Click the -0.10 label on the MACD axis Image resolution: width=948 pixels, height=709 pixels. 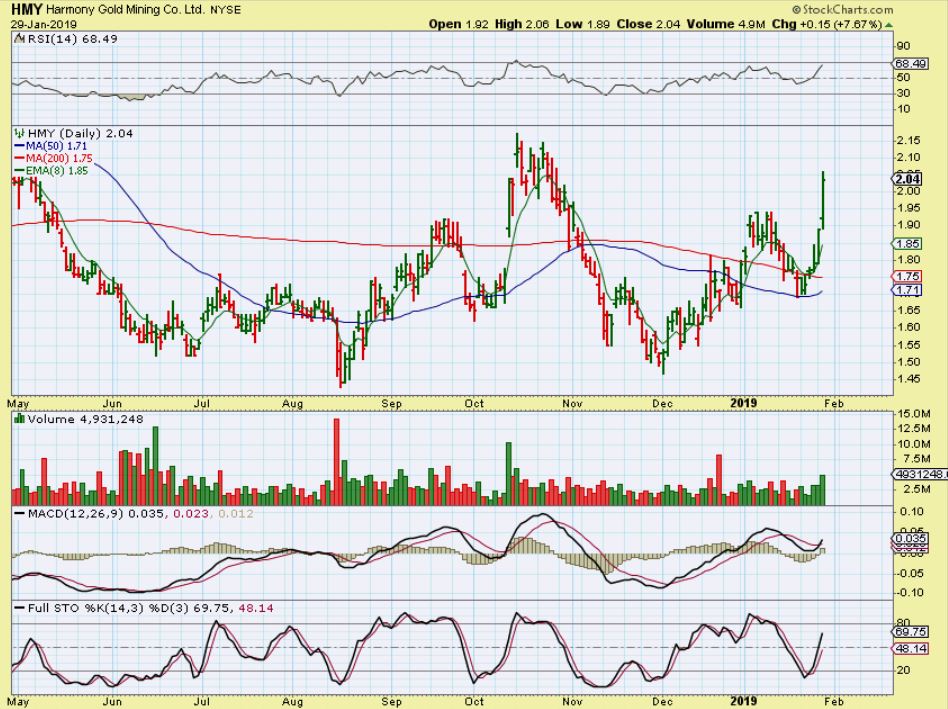pos(909,592)
